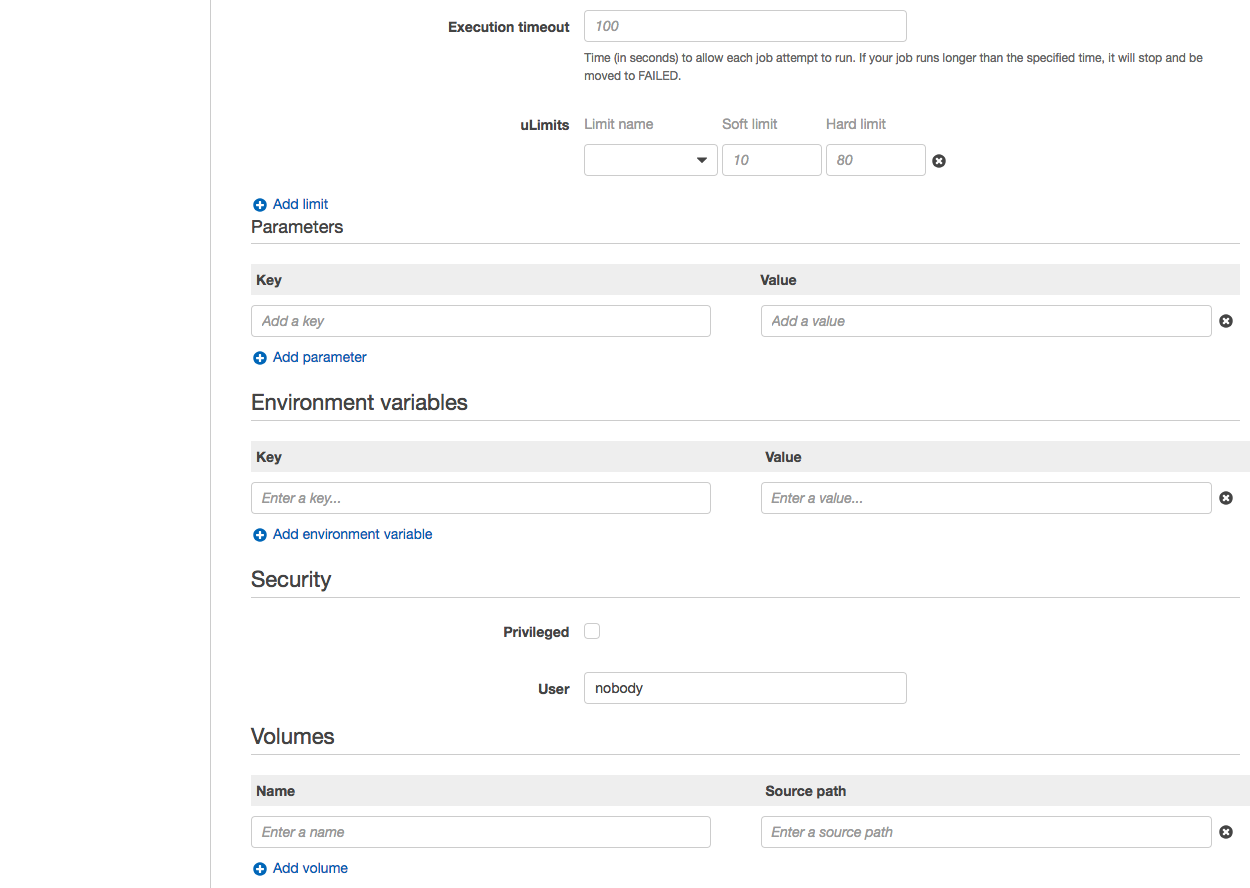This screenshot has width=1250, height=888.
Task: Open the Limit name dropdown
Action: tap(650, 160)
